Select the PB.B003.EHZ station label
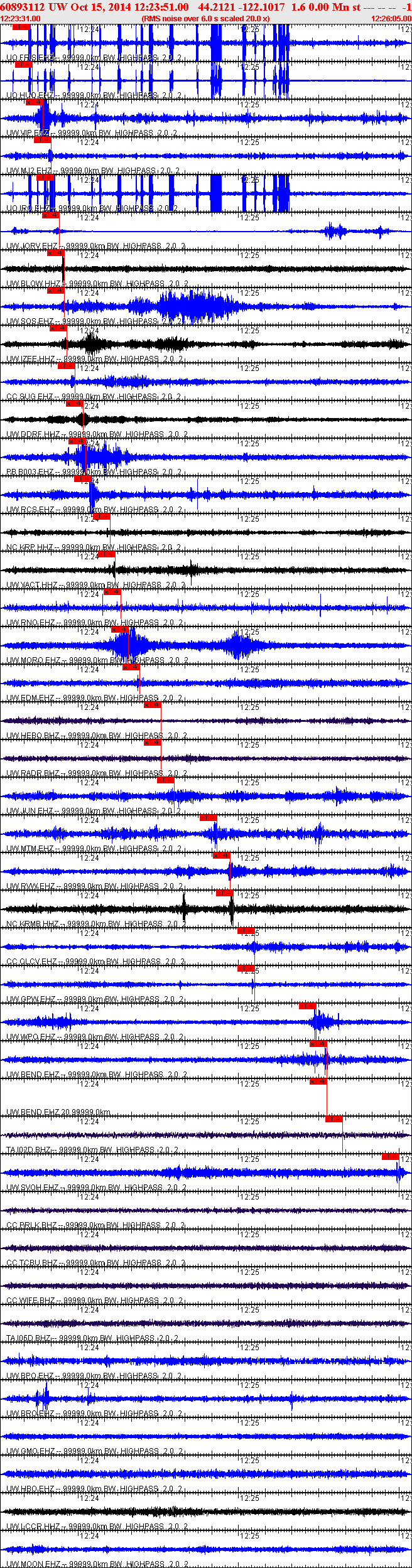The height and width of the screenshot is (1568, 412). [30, 472]
